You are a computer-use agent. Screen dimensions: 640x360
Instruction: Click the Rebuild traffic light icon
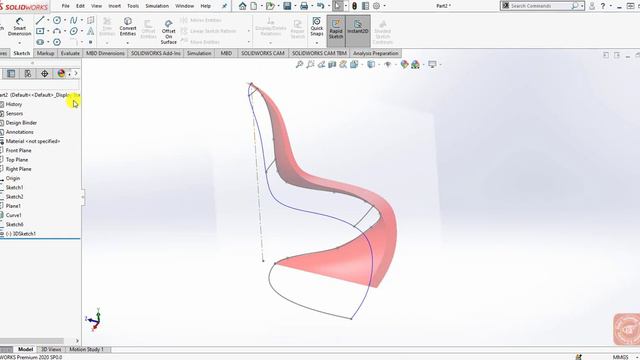(354, 6)
